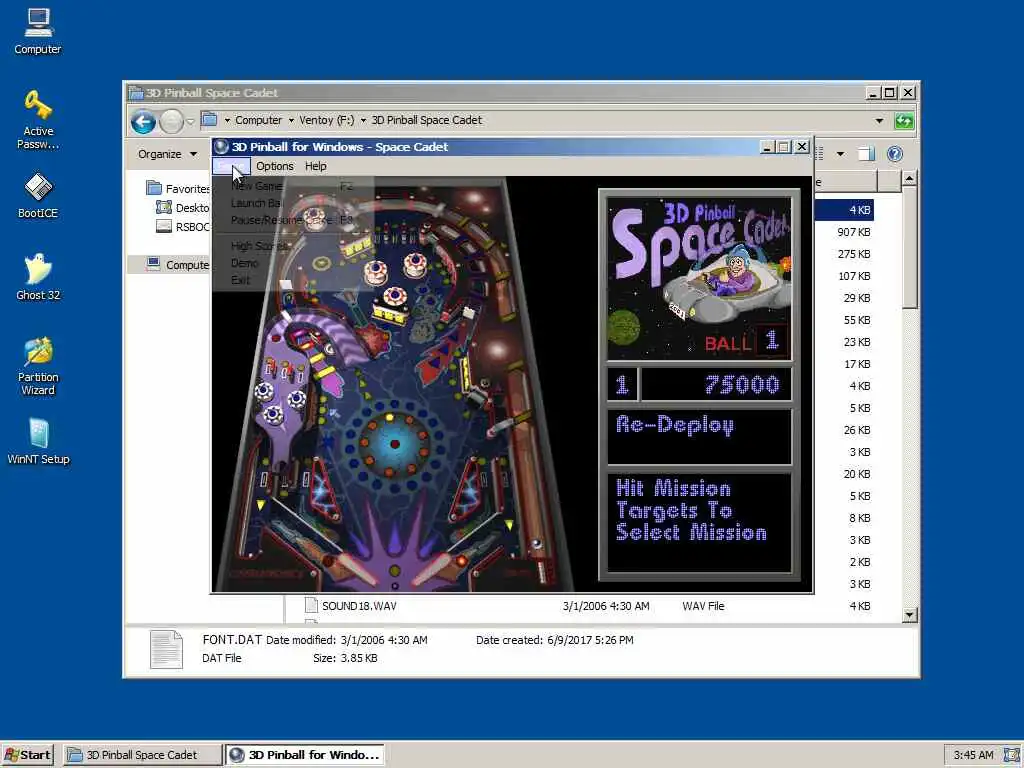1024x768 pixels.
Task: Select the Partition Wizard desktop icon
Action: coord(38,366)
